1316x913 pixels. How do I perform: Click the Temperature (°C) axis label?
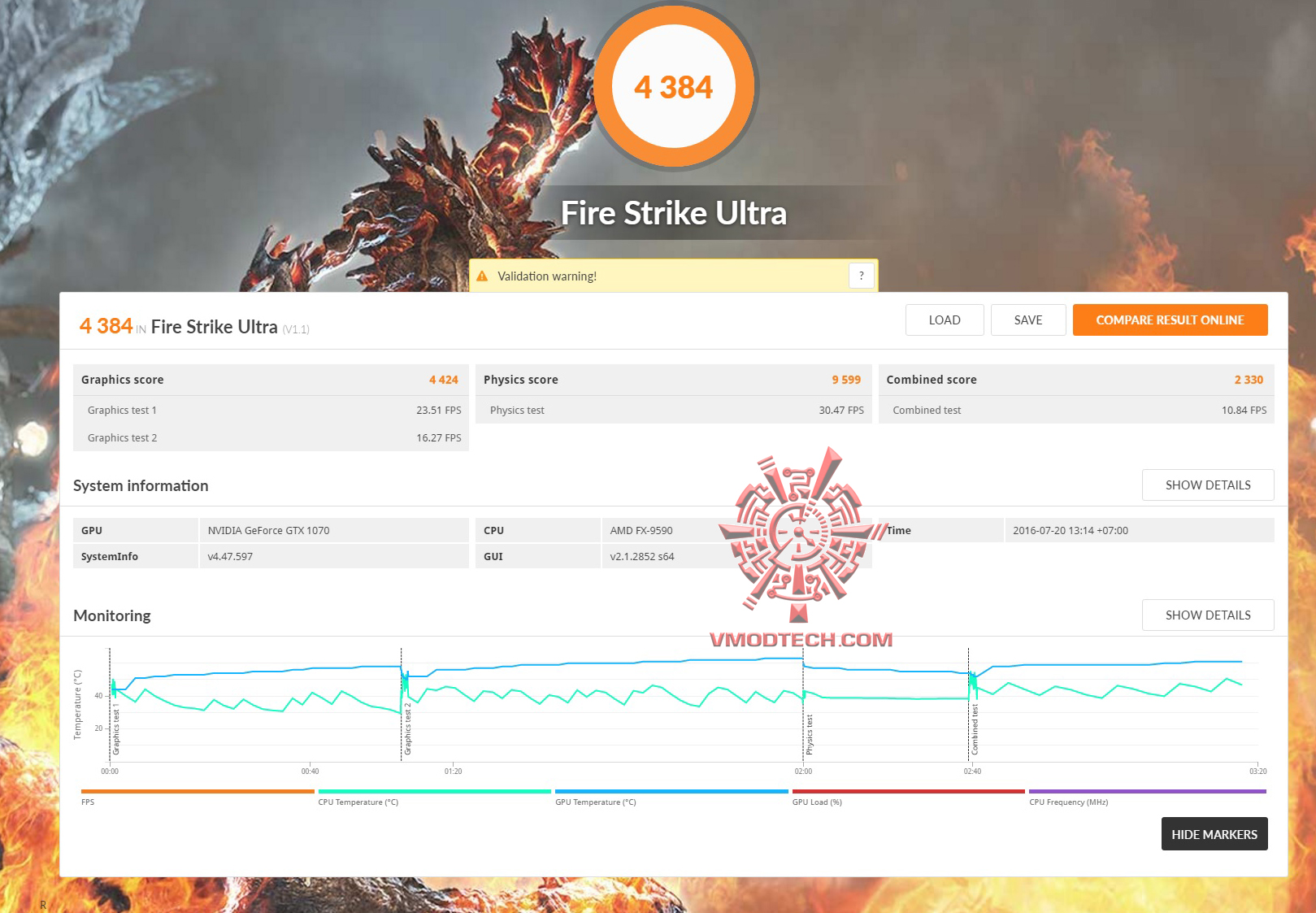[x=78, y=704]
